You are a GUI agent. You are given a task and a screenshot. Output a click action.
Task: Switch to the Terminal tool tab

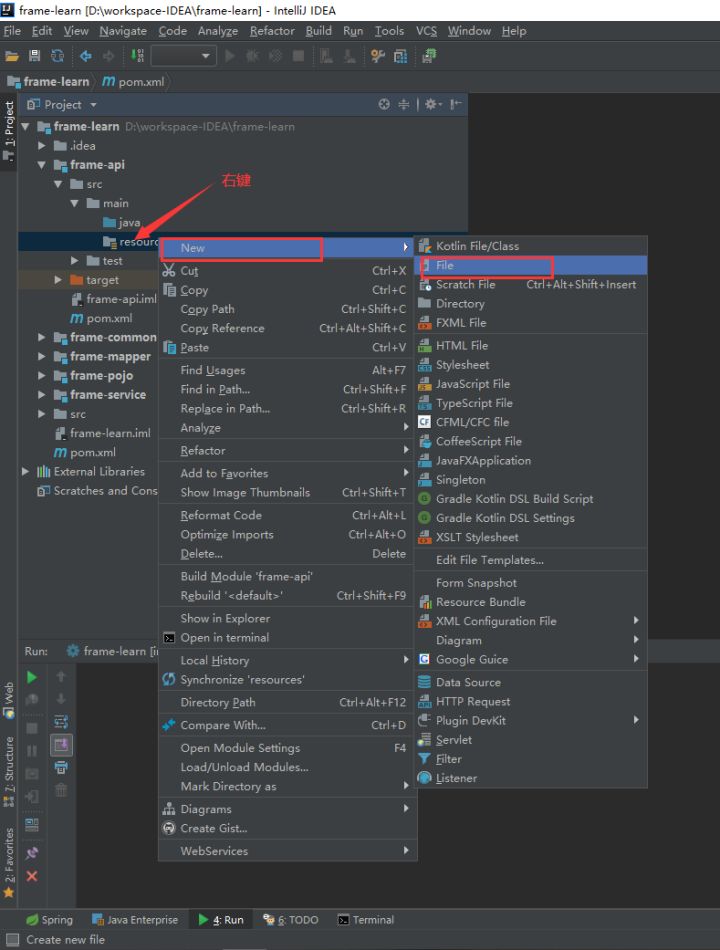[366, 920]
